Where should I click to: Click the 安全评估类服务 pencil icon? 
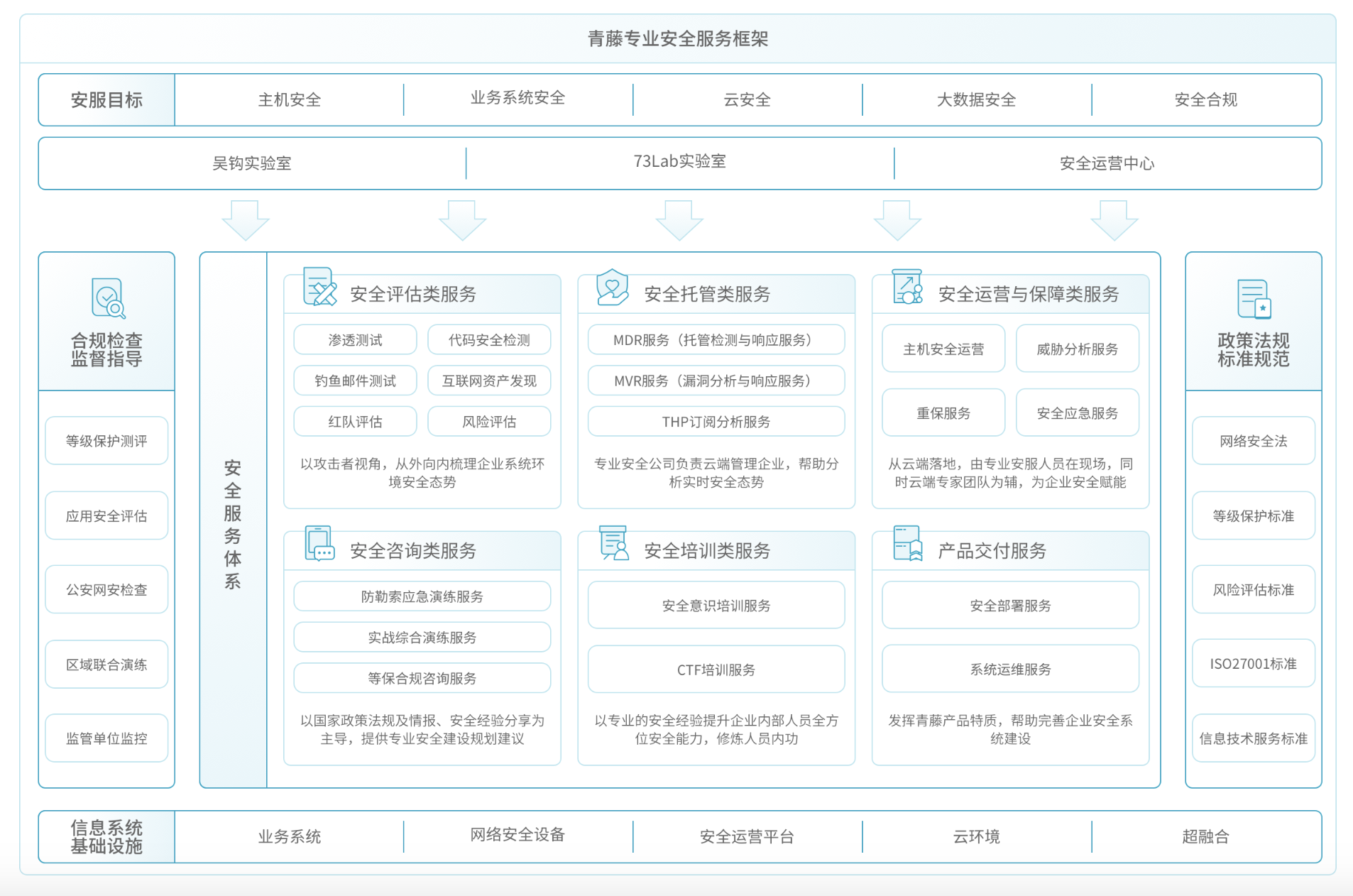(320, 287)
